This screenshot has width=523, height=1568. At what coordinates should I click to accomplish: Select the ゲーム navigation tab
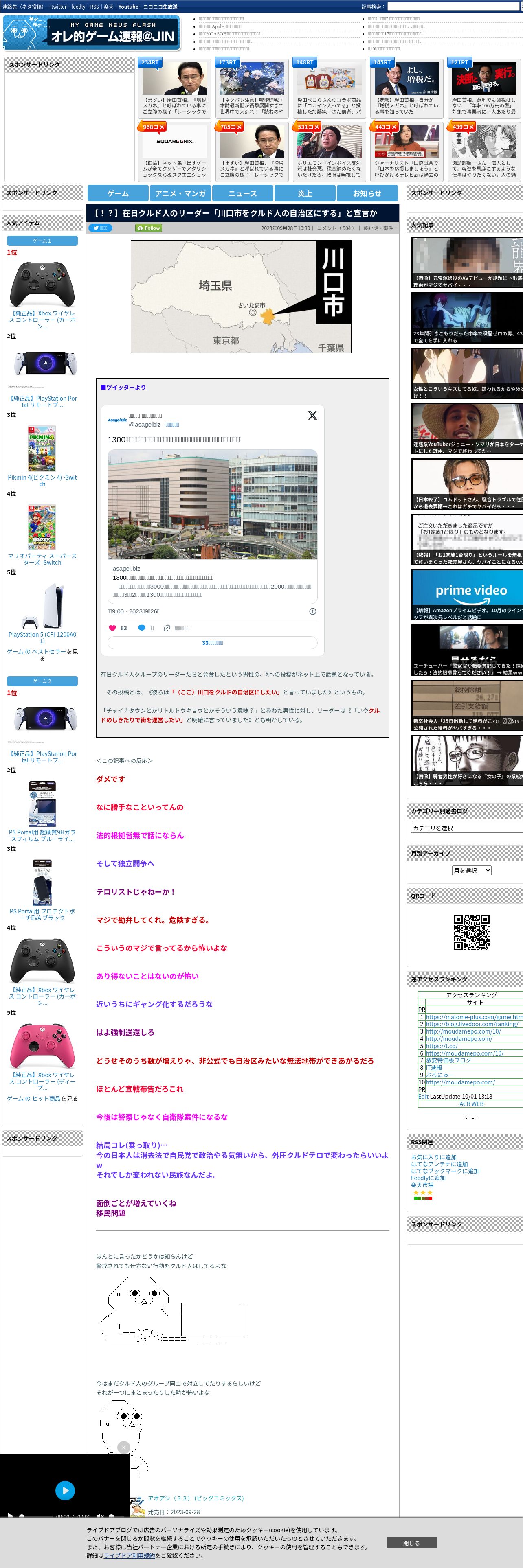coord(118,193)
